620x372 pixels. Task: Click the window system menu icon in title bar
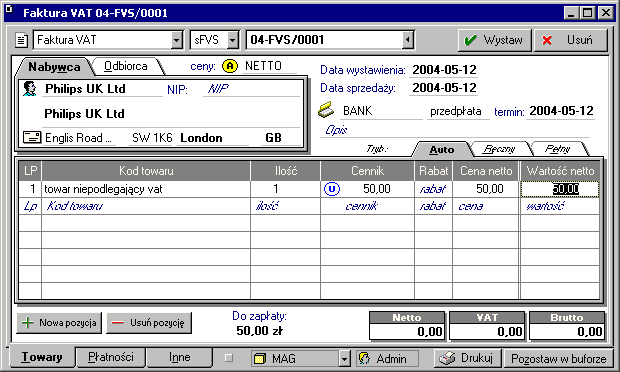pyautogui.click(x=9, y=9)
